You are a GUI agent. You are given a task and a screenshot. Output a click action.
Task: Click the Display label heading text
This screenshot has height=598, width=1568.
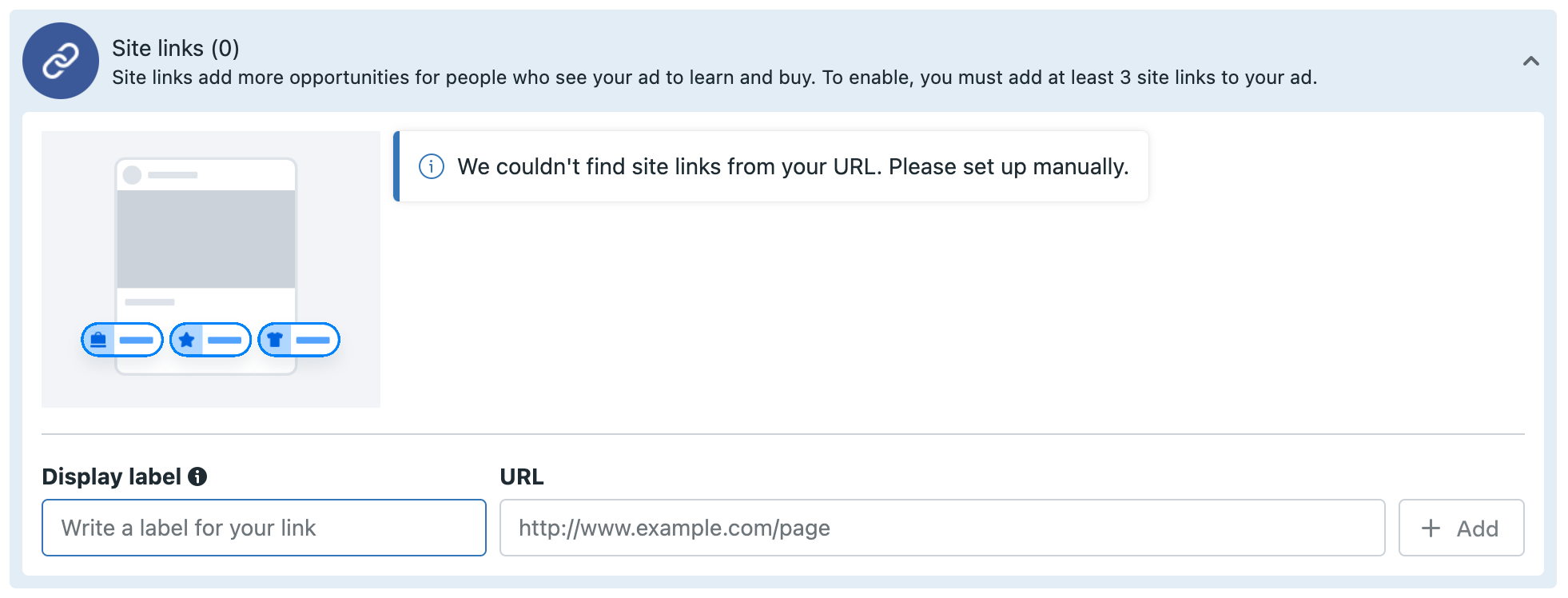tap(111, 476)
